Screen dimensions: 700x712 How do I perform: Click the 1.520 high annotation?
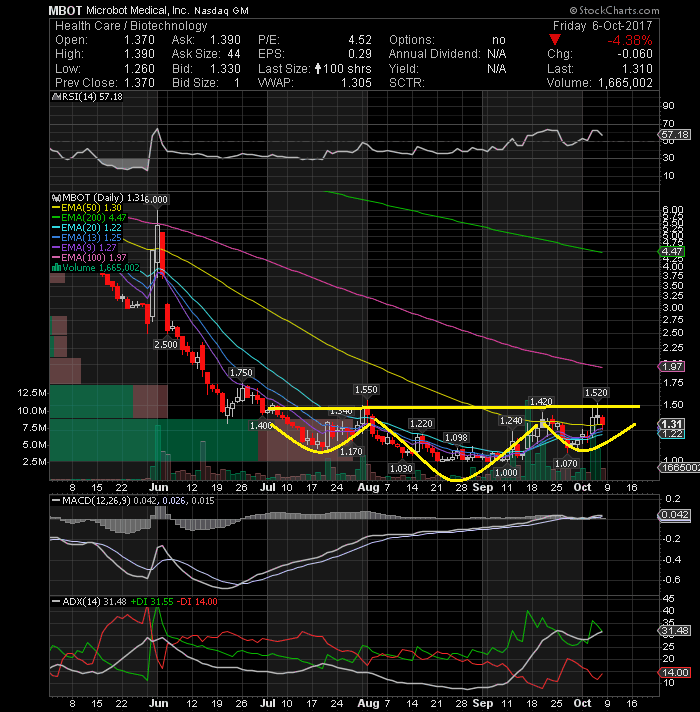click(596, 393)
